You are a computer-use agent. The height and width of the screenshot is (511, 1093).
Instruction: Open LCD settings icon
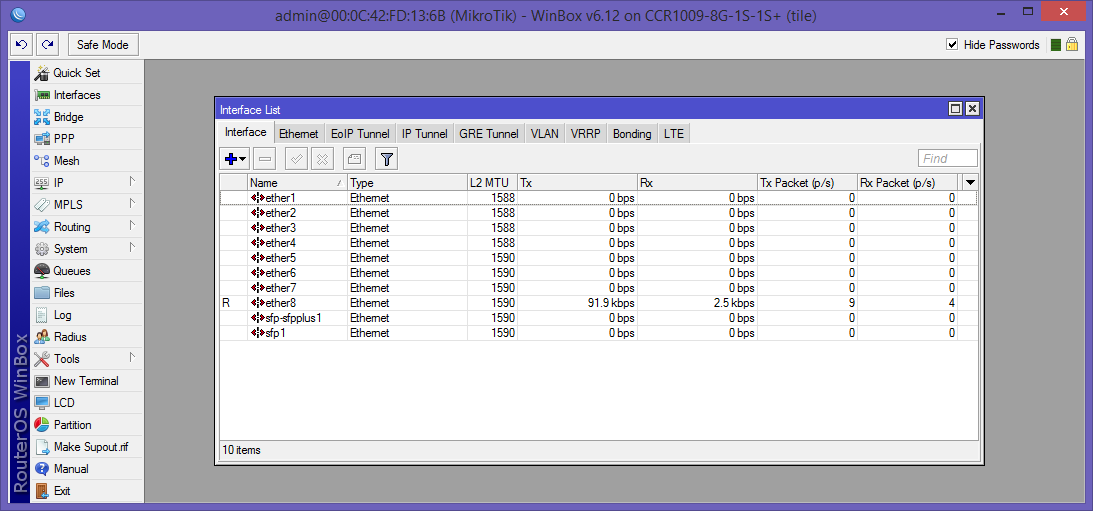tap(42, 403)
